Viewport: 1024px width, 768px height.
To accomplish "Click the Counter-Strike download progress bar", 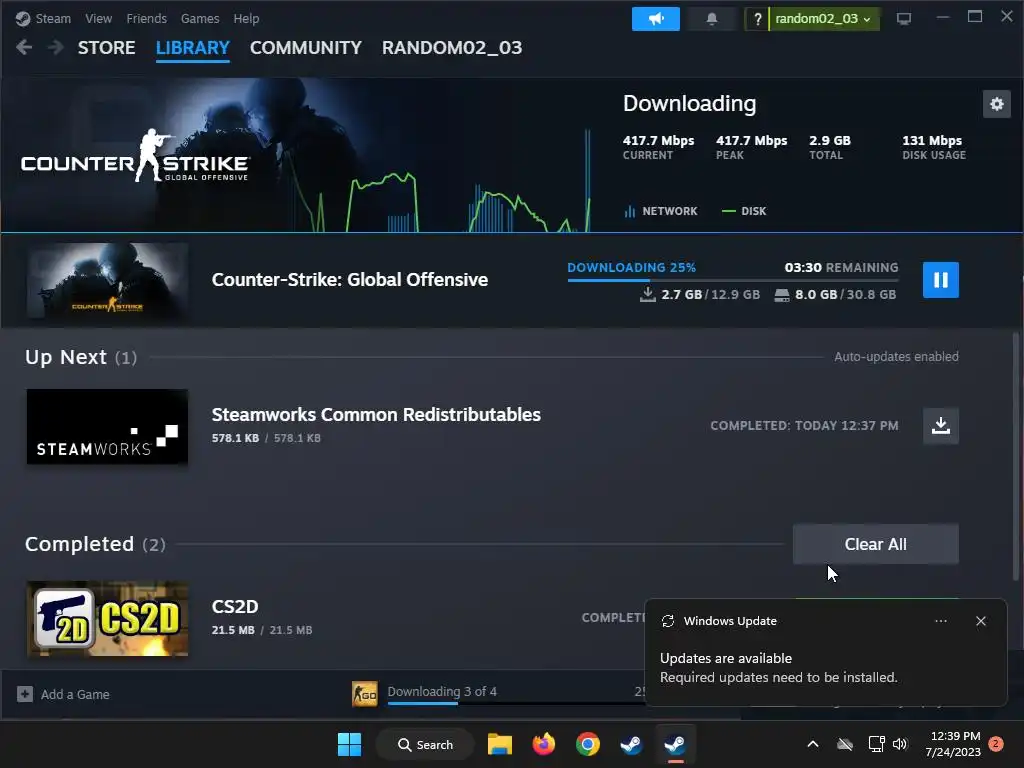I will [x=733, y=280].
